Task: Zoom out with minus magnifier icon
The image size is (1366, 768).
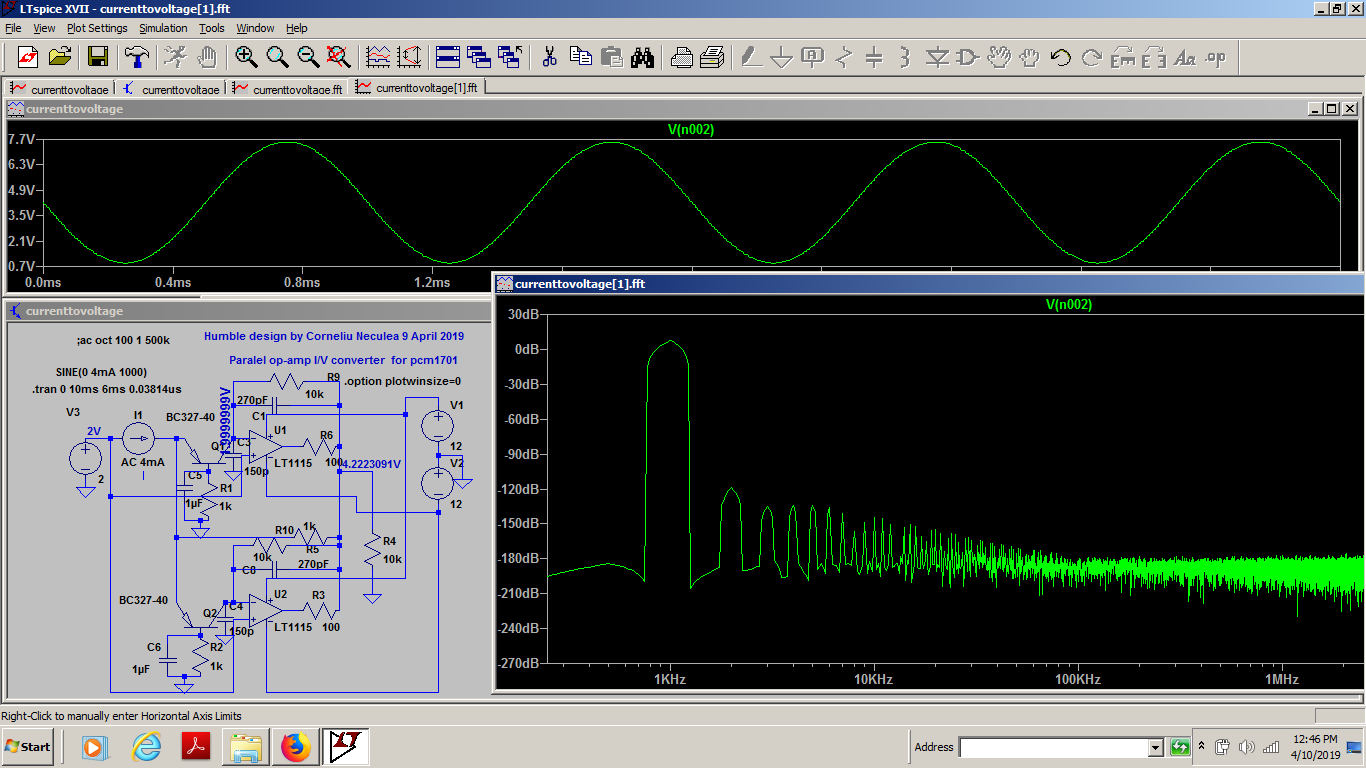Action: [308, 56]
